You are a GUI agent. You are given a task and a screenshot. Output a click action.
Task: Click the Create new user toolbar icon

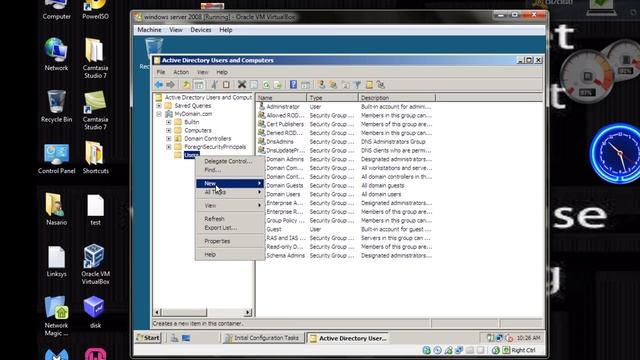tap(322, 84)
